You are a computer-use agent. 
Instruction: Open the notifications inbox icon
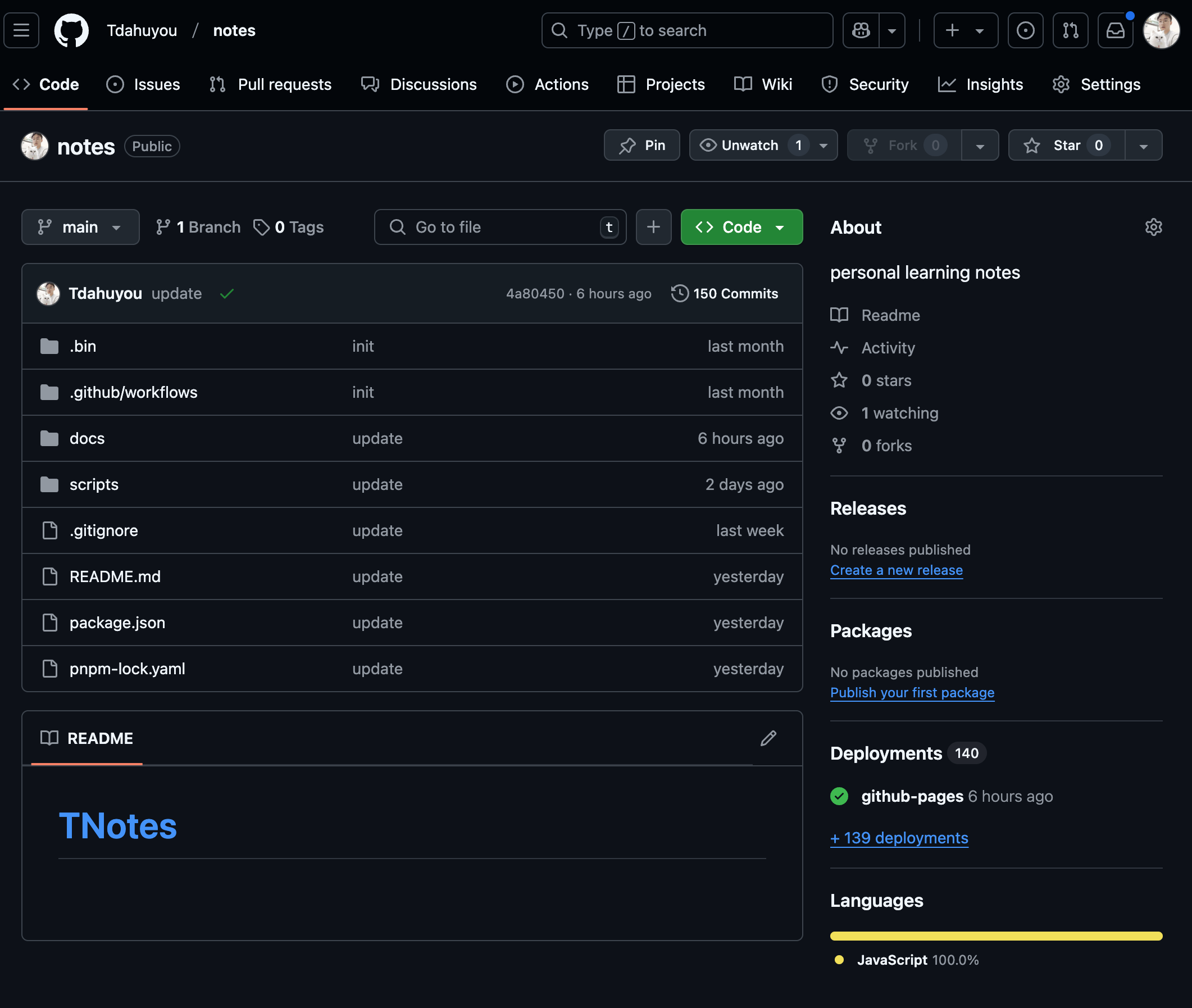[1115, 30]
